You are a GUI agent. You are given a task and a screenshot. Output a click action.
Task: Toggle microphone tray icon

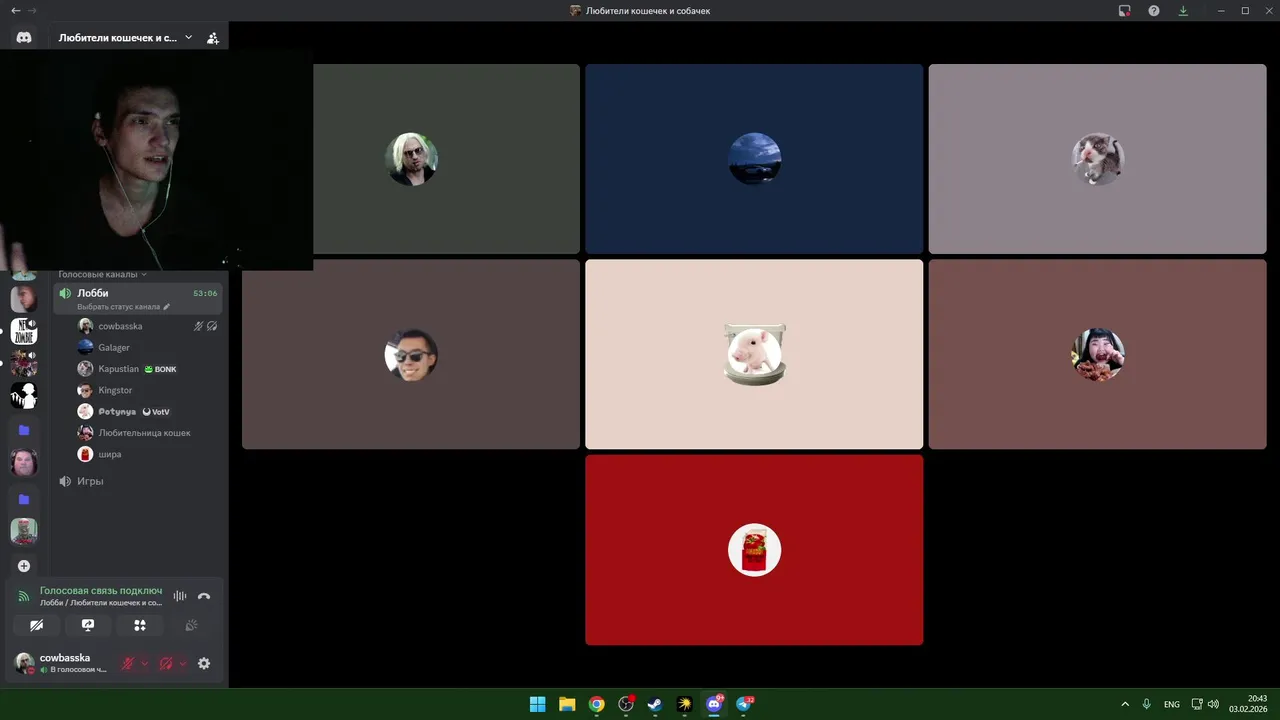(x=1147, y=704)
